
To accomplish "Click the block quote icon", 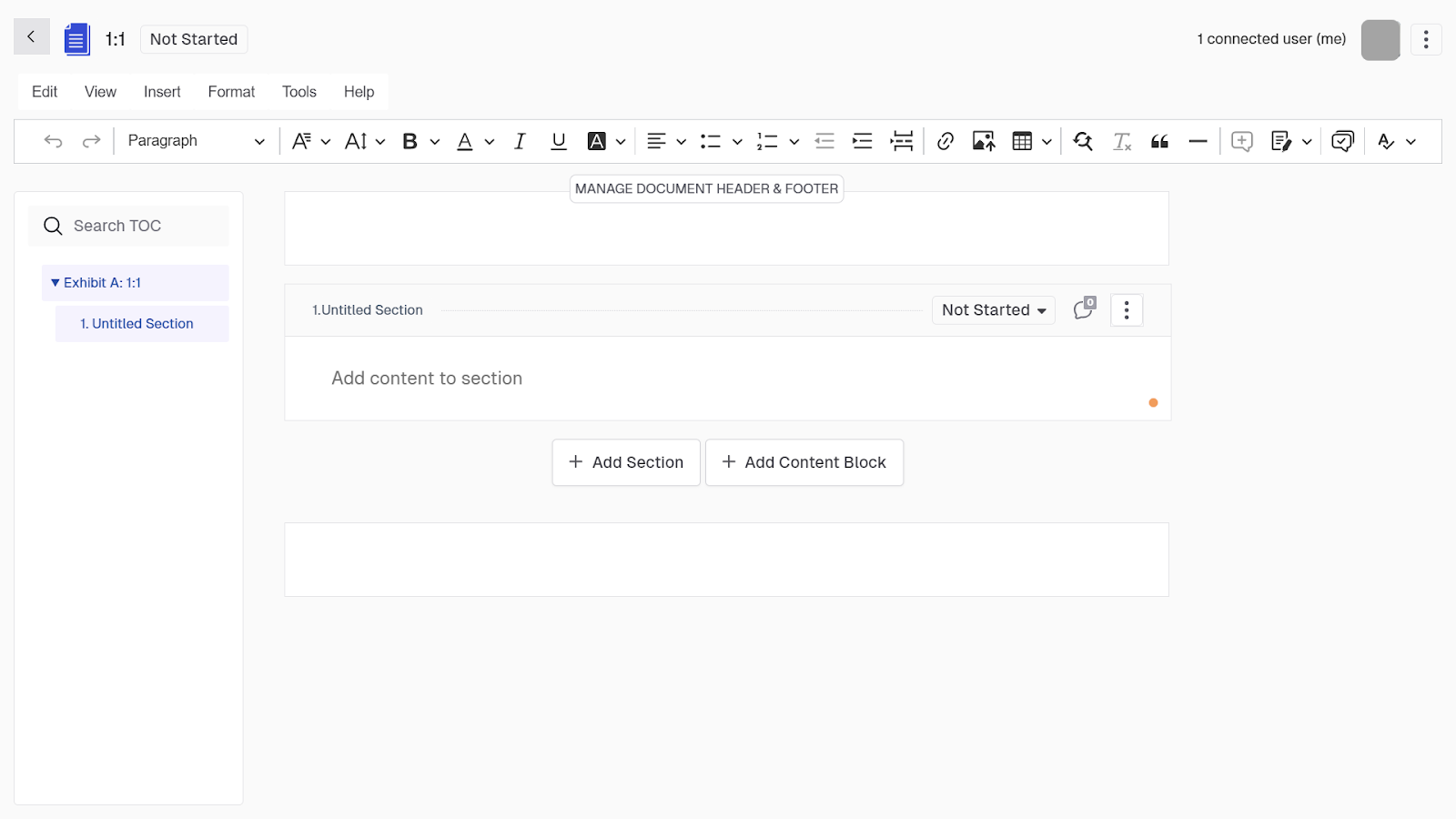I will point(1159,141).
